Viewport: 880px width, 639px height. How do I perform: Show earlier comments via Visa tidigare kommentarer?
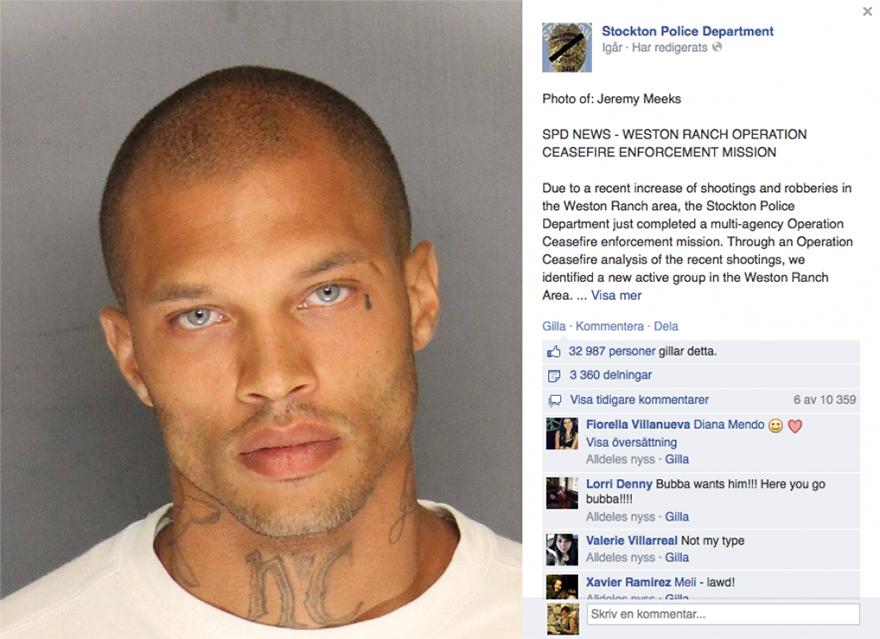(x=639, y=400)
